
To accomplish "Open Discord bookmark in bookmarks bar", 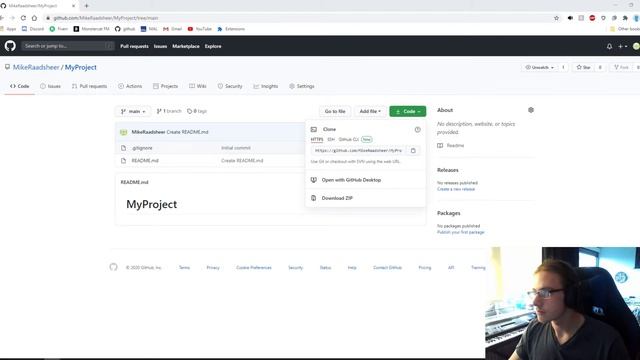I will pos(33,29).
